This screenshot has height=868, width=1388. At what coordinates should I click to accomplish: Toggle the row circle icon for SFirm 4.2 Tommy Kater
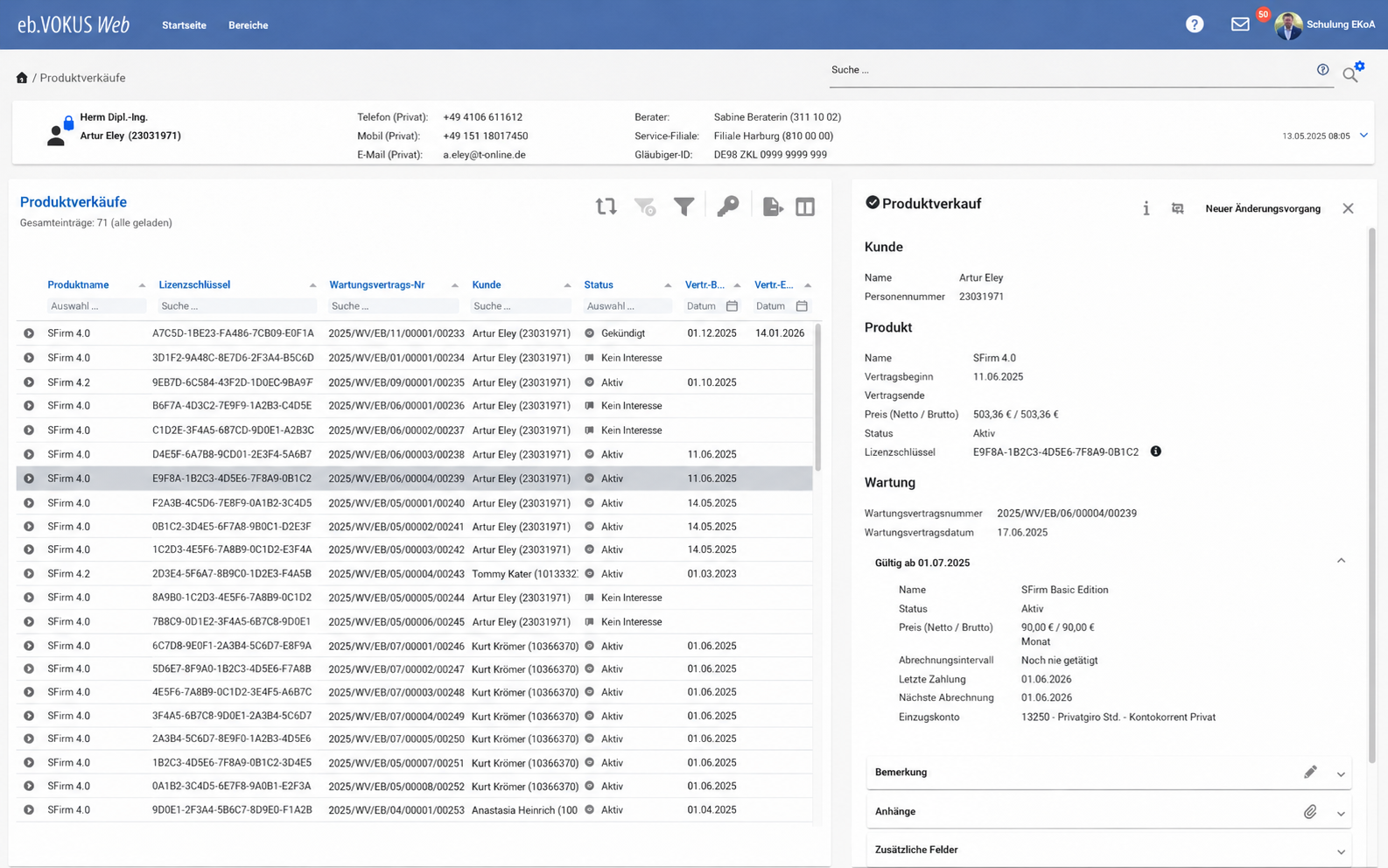tap(29, 574)
